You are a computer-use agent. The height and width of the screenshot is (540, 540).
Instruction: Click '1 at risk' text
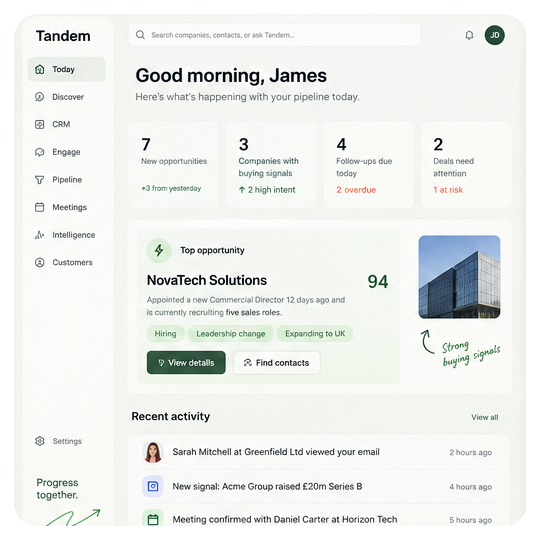click(448, 190)
